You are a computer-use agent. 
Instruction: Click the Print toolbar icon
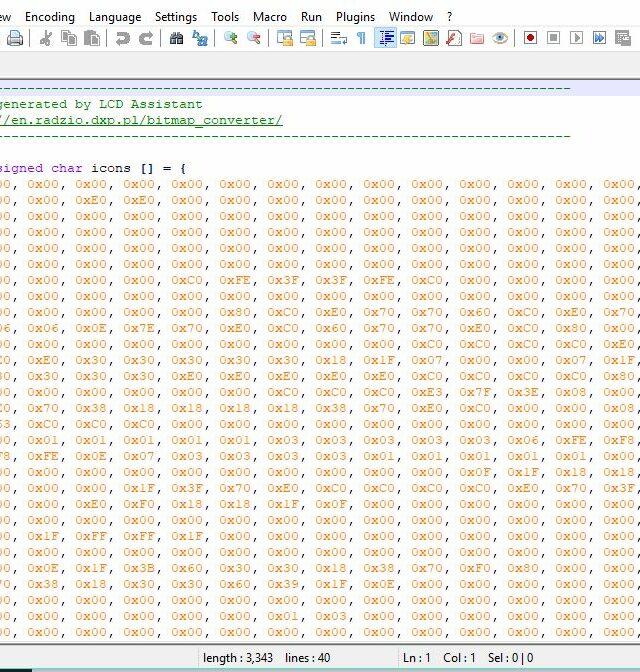(15, 38)
